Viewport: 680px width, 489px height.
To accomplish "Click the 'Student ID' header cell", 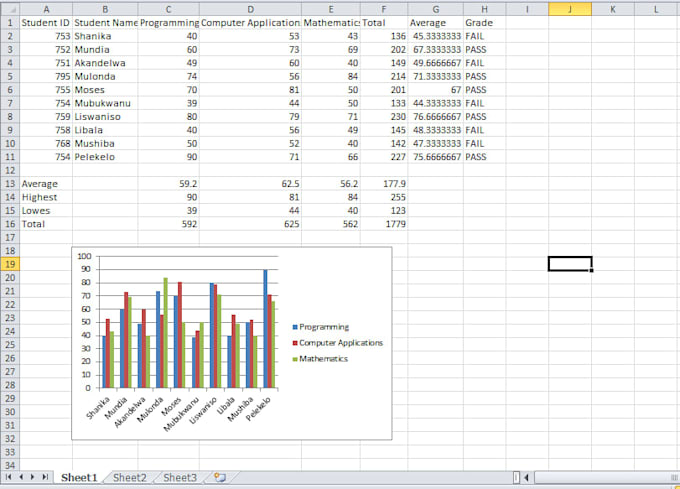I will click(x=46, y=23).
